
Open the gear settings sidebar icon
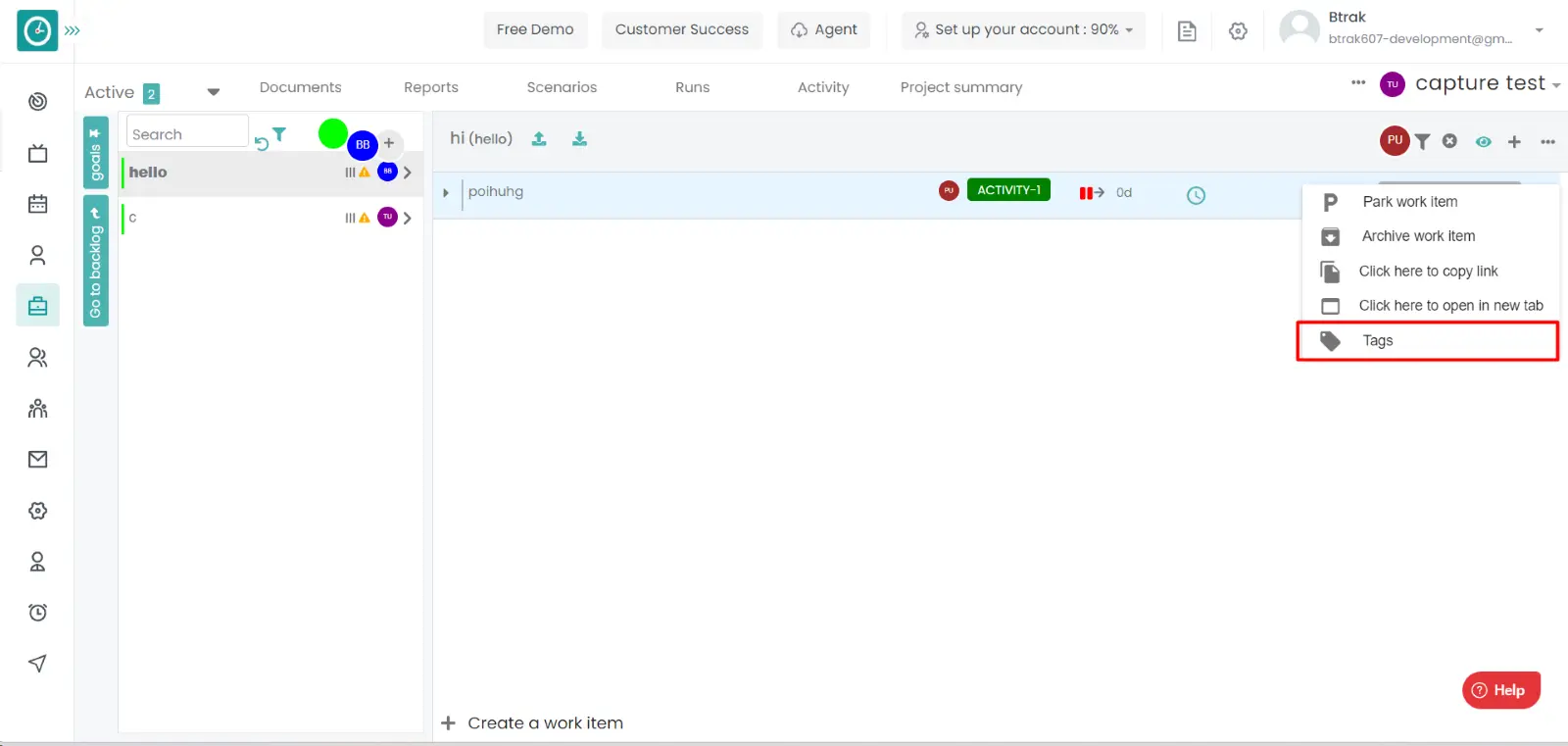37,511
